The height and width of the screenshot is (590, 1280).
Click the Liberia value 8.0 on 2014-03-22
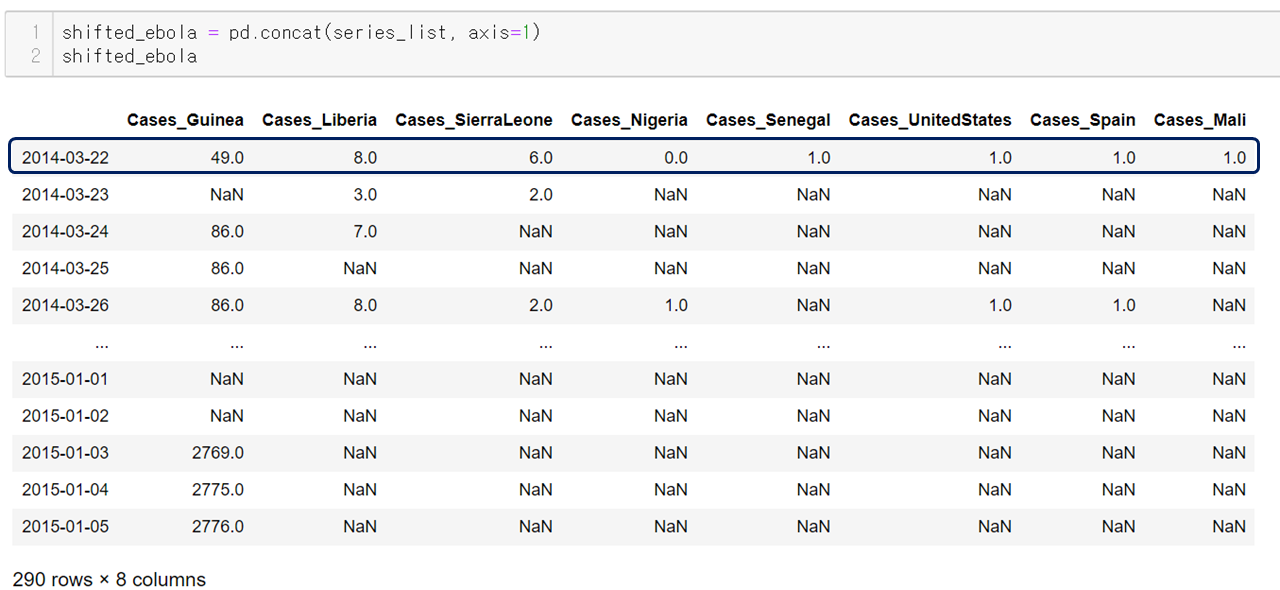[365, 158]
